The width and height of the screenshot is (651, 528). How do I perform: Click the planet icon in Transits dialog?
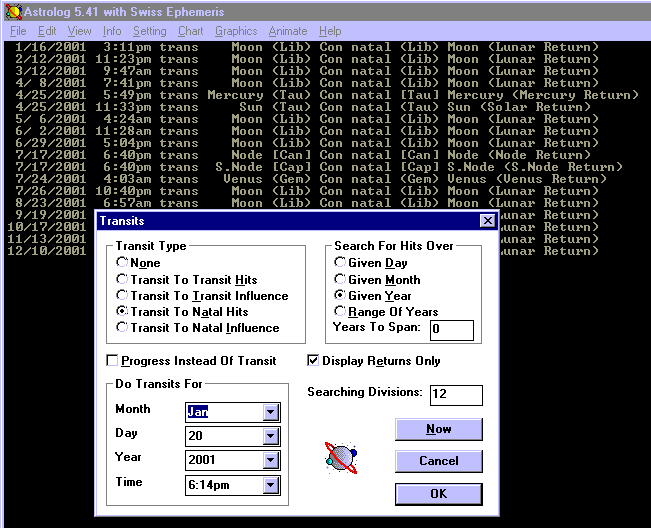(x=340, y=458)
